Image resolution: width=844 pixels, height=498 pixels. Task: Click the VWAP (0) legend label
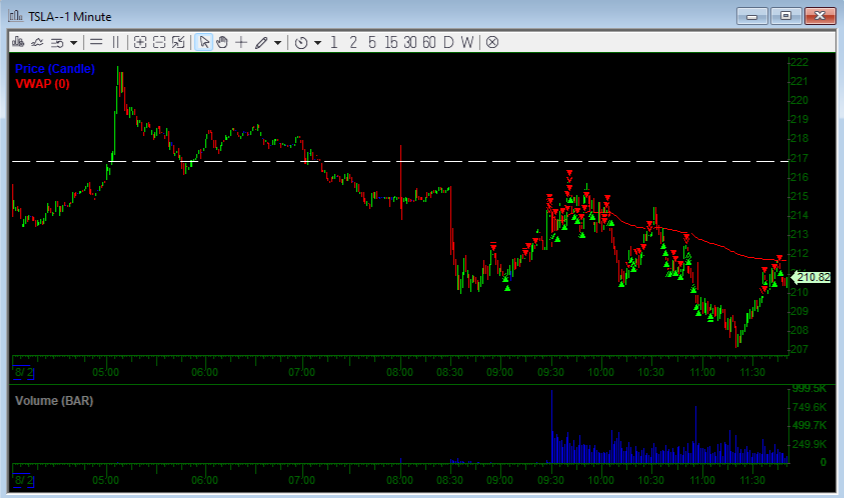43,83
